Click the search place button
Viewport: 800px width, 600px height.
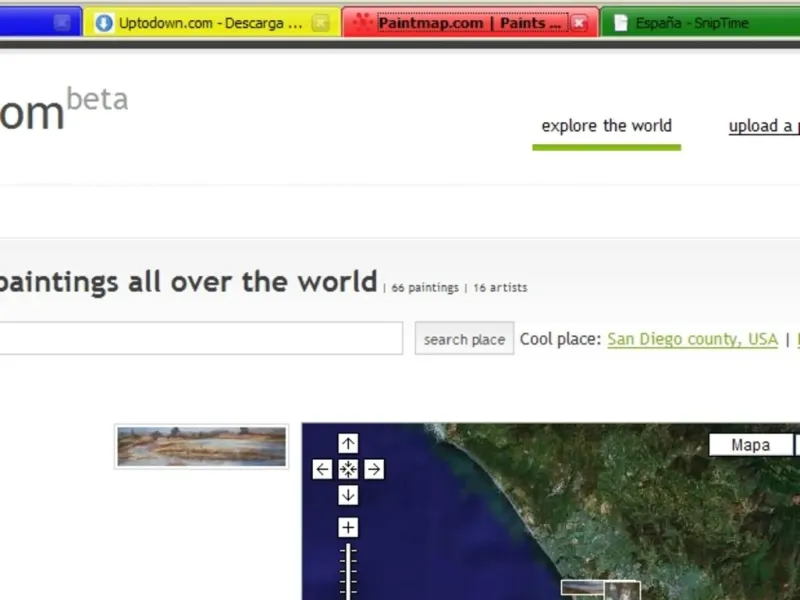click(x=464, y=338)
